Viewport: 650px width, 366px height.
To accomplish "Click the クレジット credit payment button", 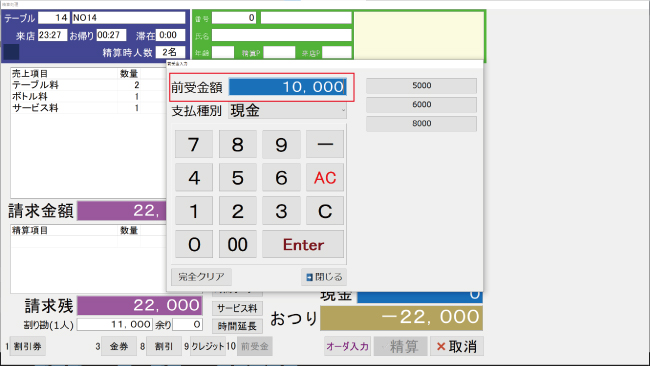I will tap(208, 346).
